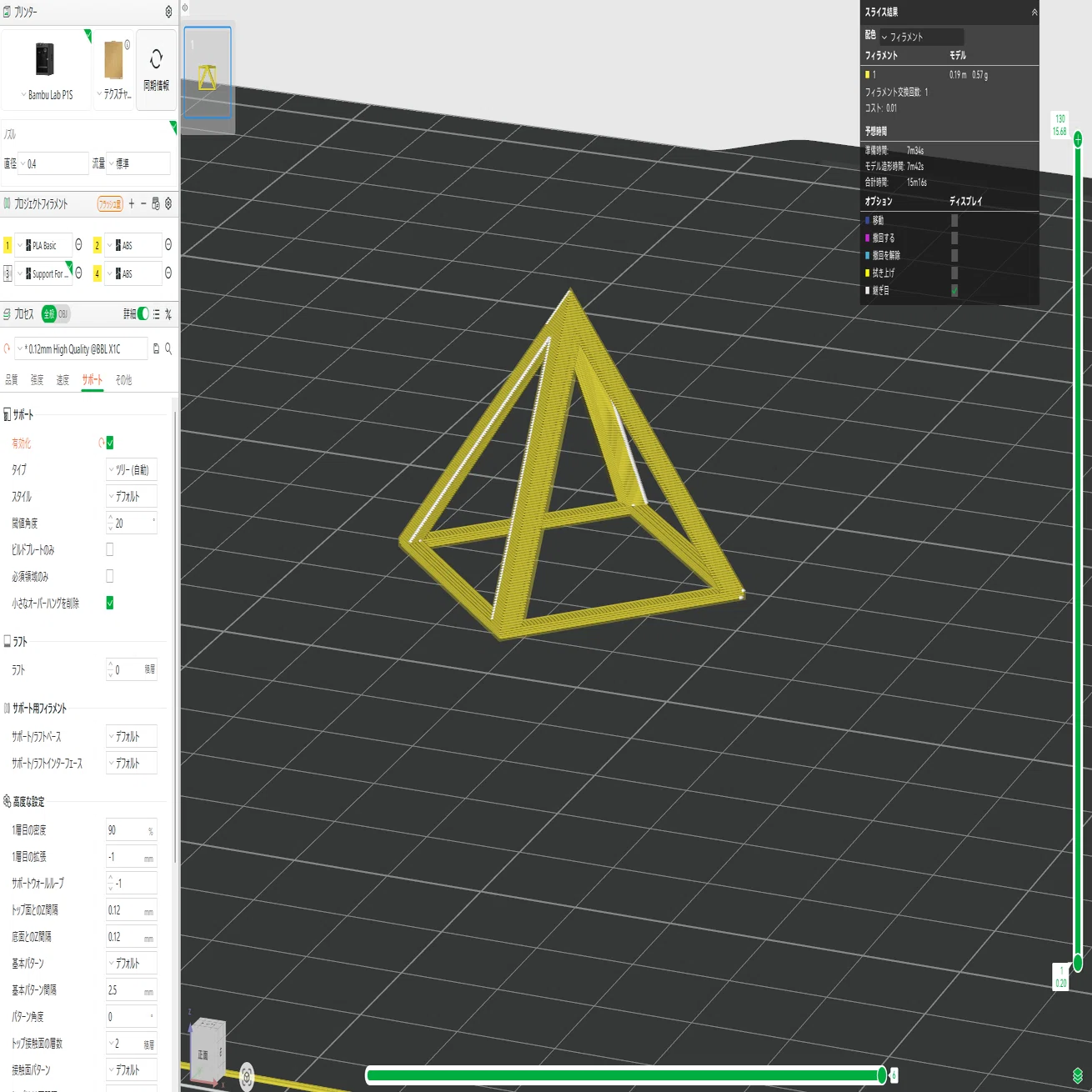Viewport: 1092px width, 1092px height.
Task: Open 流量 標準 flow dropdown
Action: 138,163
